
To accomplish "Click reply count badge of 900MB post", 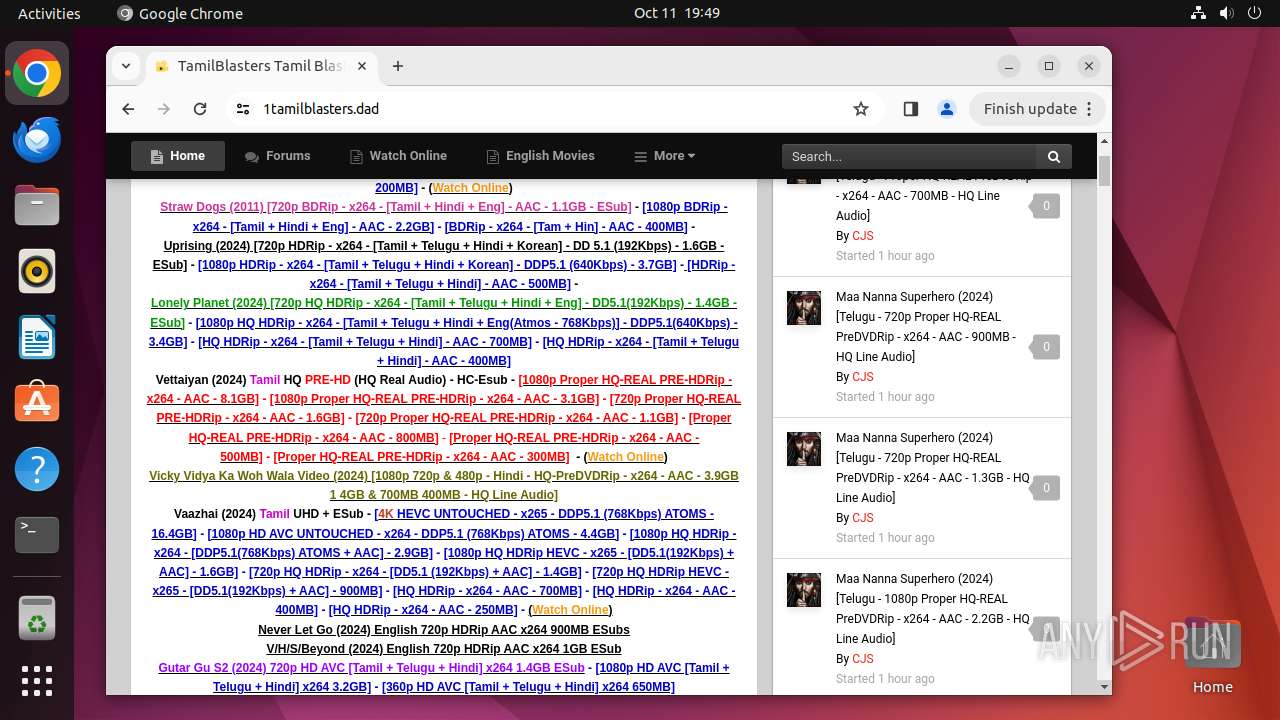I will point(1046,347).
